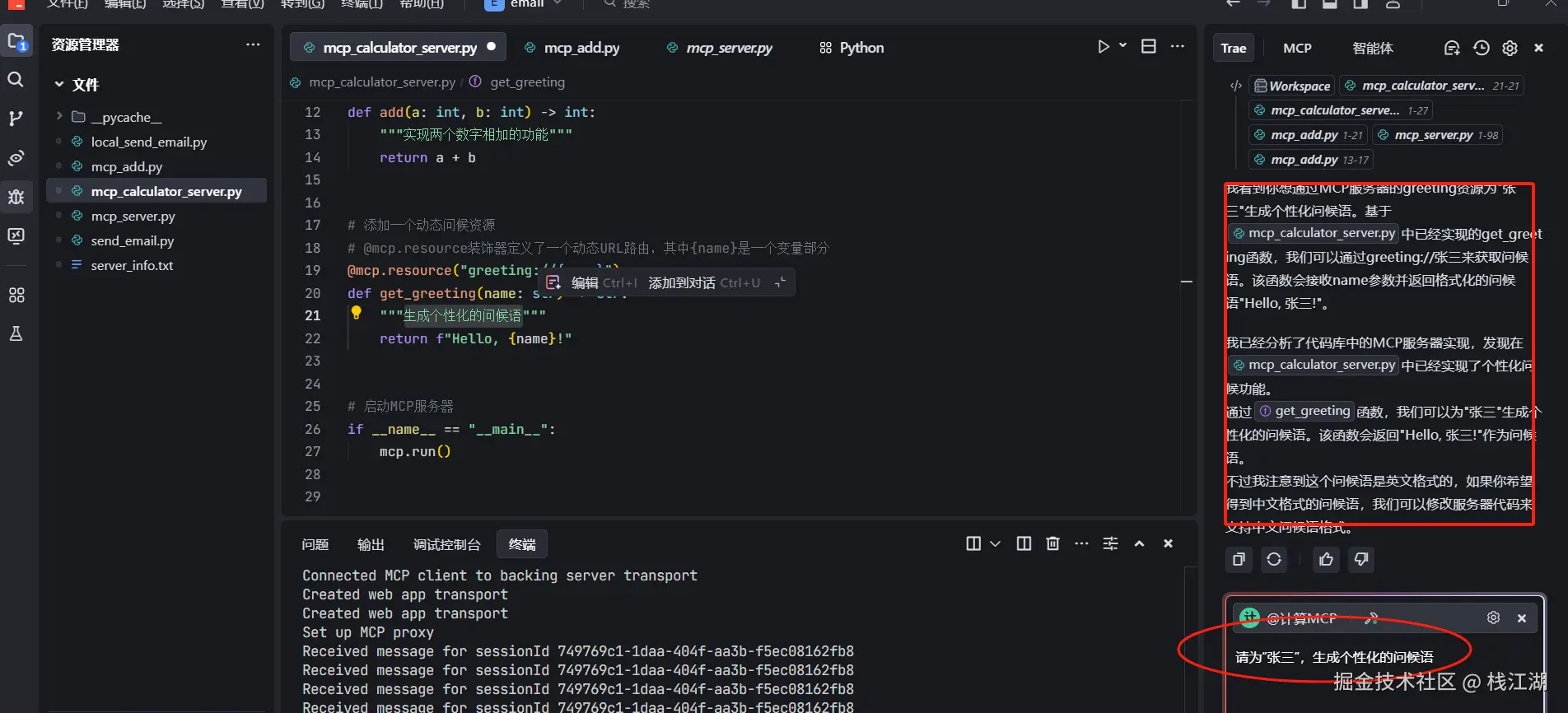Open the Source Control view
Viewport: 1568px width, 713px height.
tap(16, 119)
